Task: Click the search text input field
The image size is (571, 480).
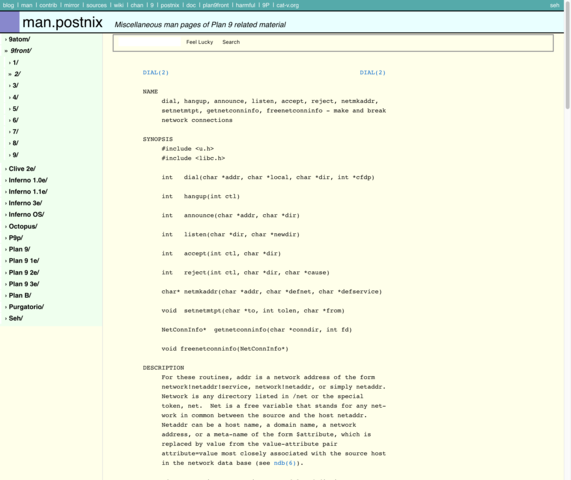Action: point(150,42)
